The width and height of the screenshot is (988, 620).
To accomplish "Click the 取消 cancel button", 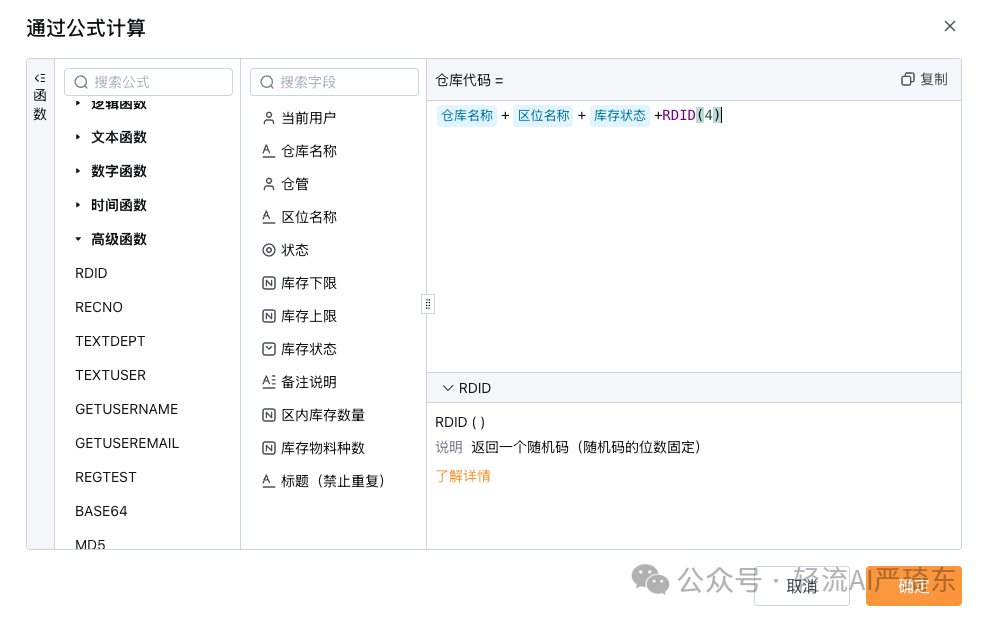I will point(801,586).
